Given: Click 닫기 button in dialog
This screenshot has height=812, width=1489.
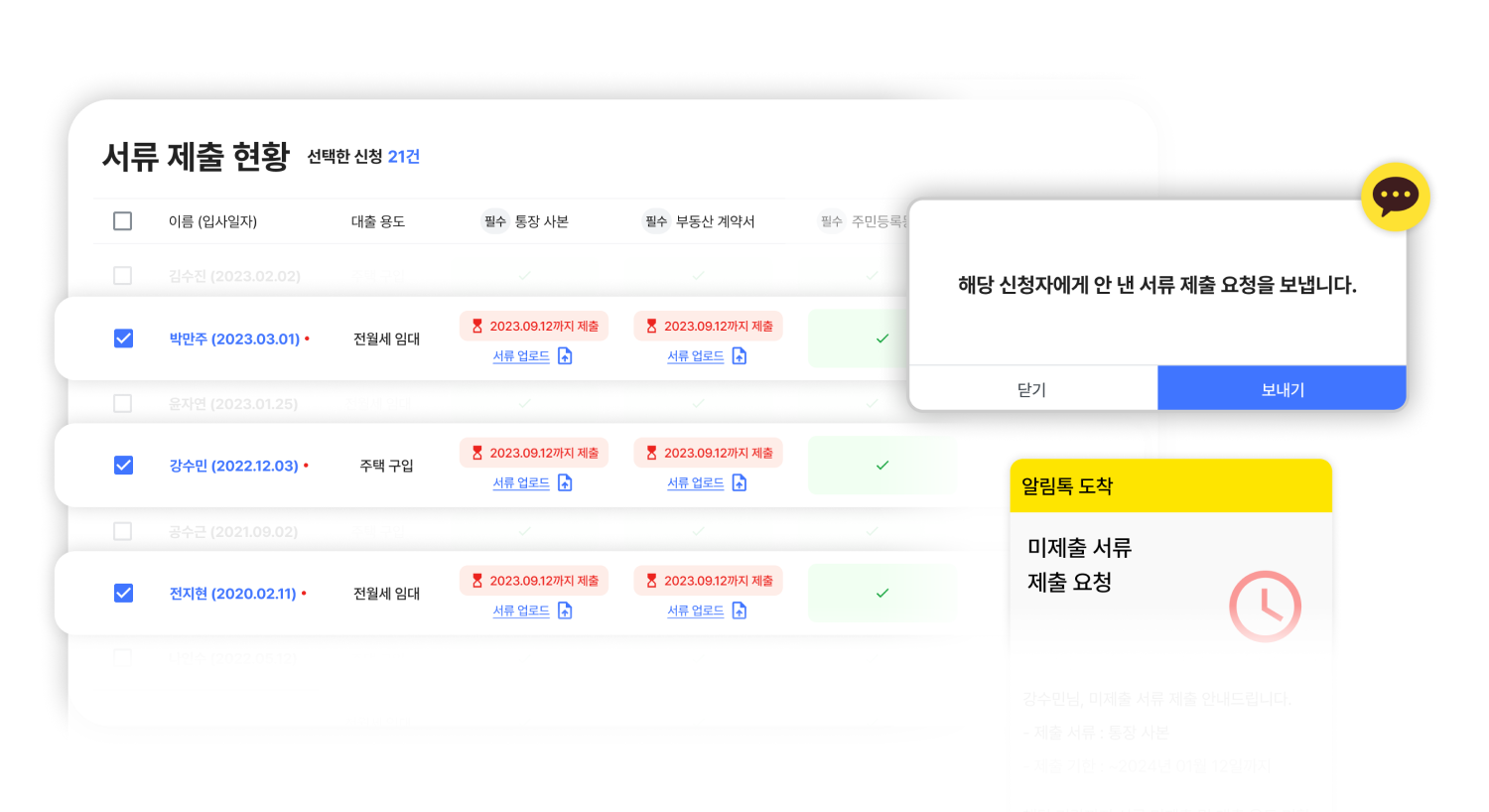Looking at the screenshot, I should 1032,388.
